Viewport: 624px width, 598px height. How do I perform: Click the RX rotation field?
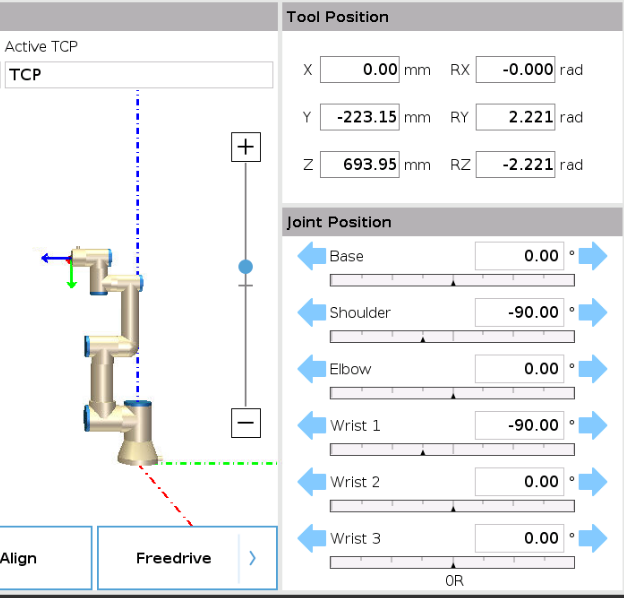click(515, 70)
